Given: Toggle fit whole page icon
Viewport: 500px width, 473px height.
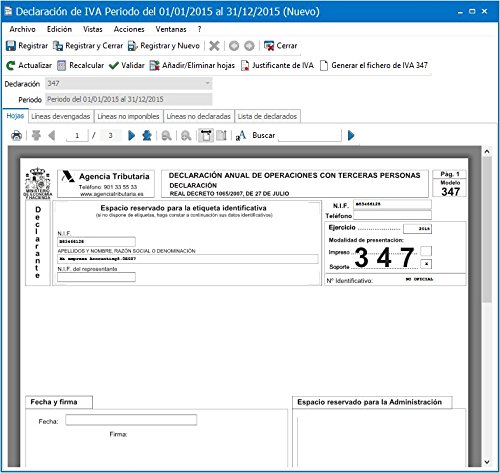Looking at the screenshot, I should click(x=221, y=135).
